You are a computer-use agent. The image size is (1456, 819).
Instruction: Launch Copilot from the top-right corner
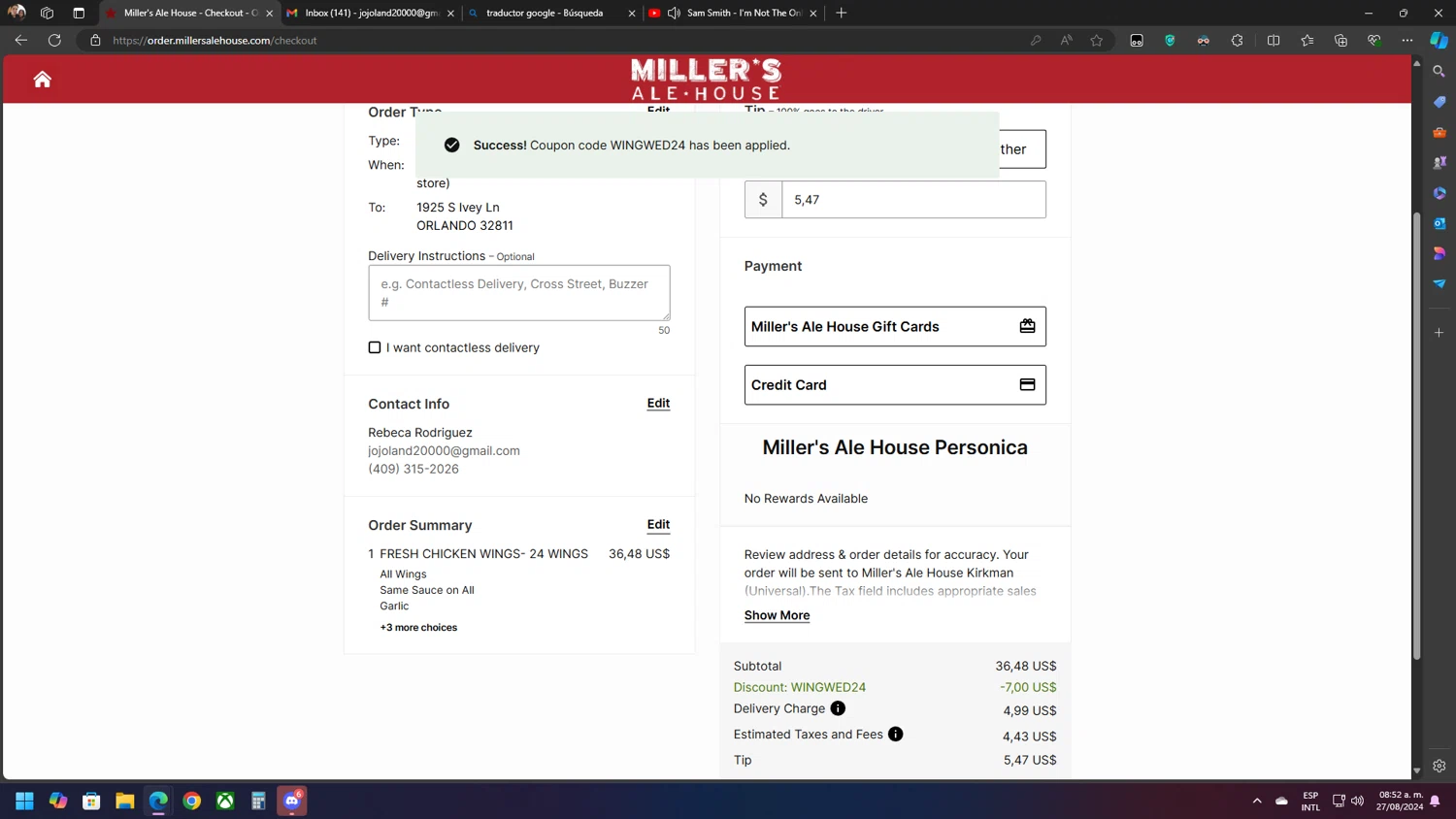1439,40
